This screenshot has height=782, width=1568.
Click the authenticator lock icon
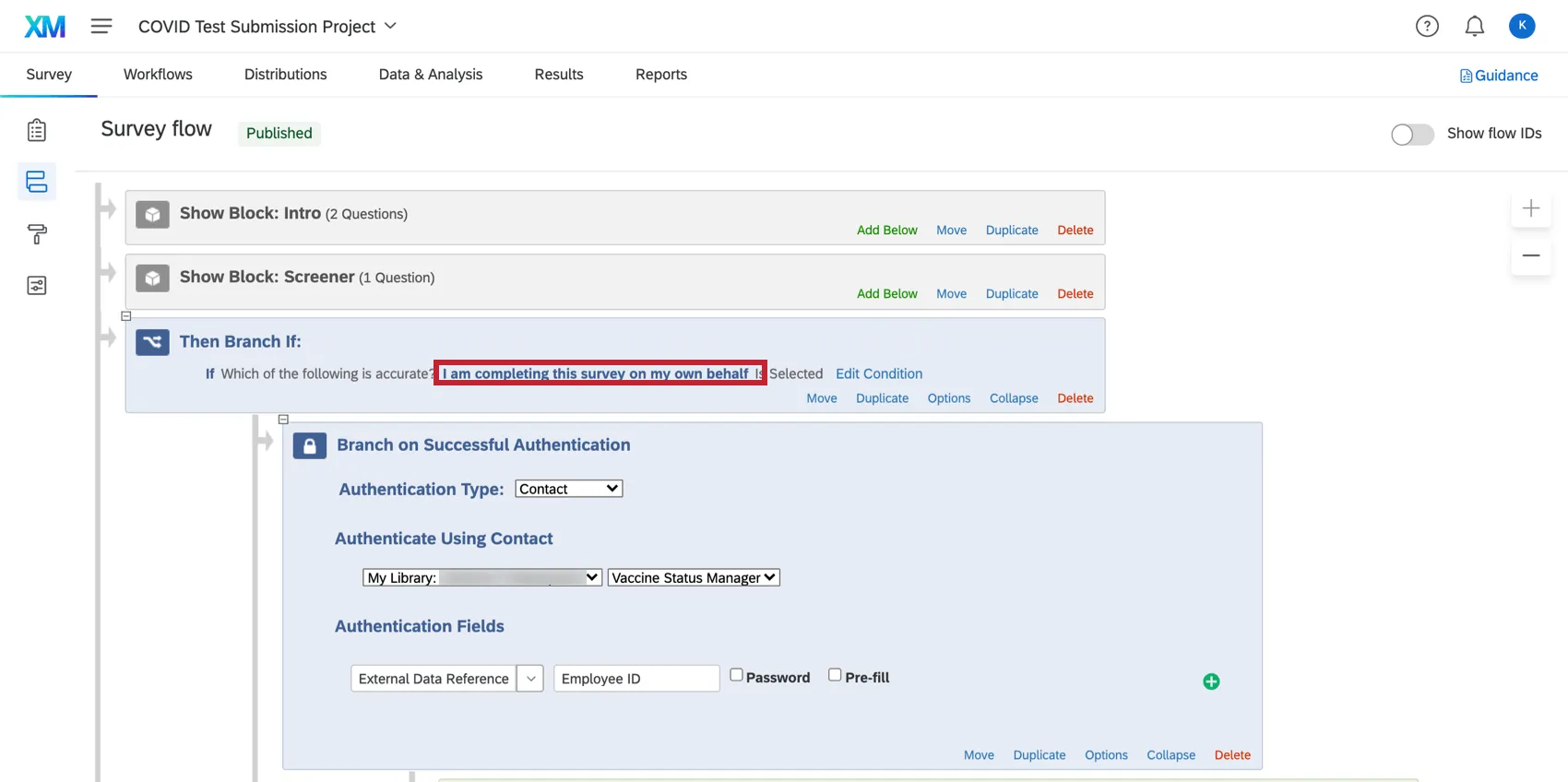[310, 446]
